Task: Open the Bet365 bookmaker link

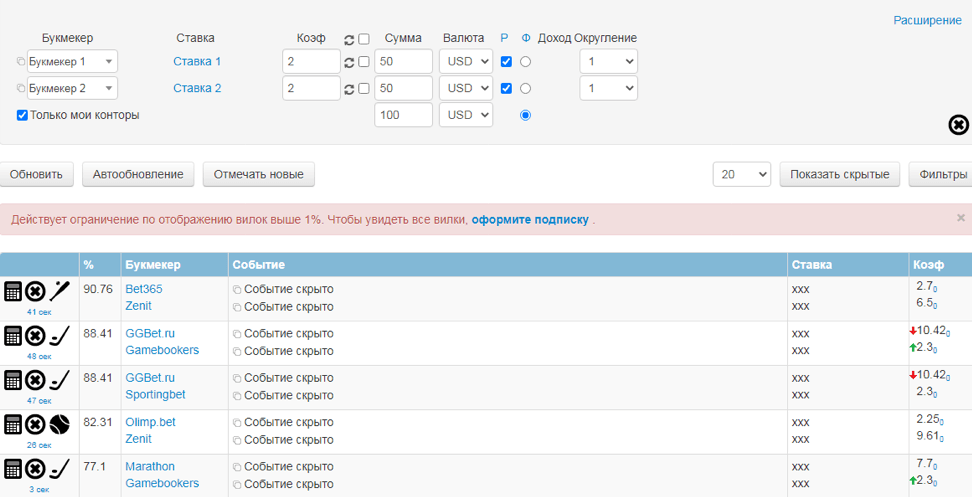Action: (144, 289)
